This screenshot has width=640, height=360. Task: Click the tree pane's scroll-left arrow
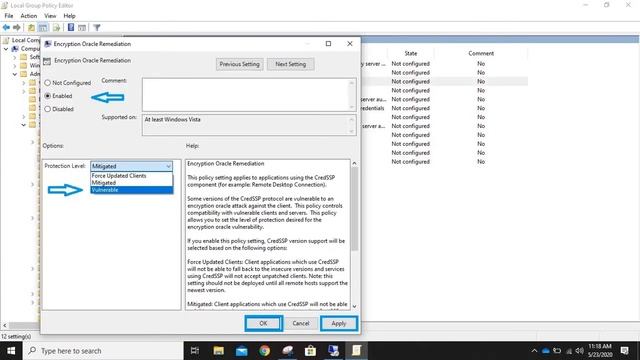click(x=4, y=325)
